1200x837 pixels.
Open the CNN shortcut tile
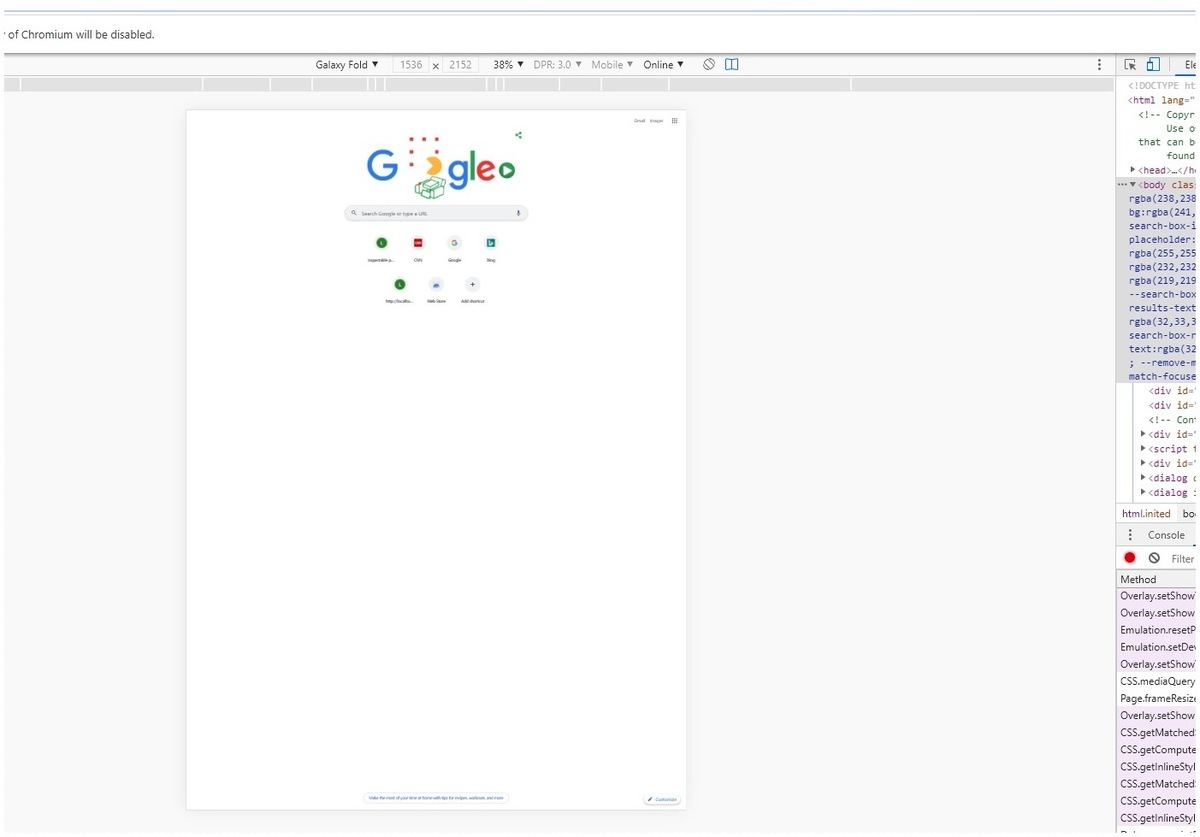click(418, 248)
